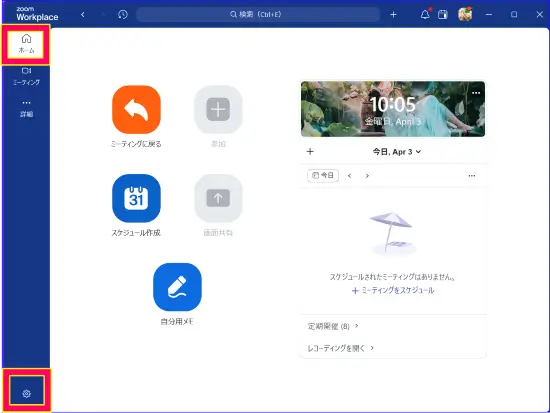Screen dimensions: 550x413
Task: Close the Zoom Workplace window
Action: tap(539, 14)
